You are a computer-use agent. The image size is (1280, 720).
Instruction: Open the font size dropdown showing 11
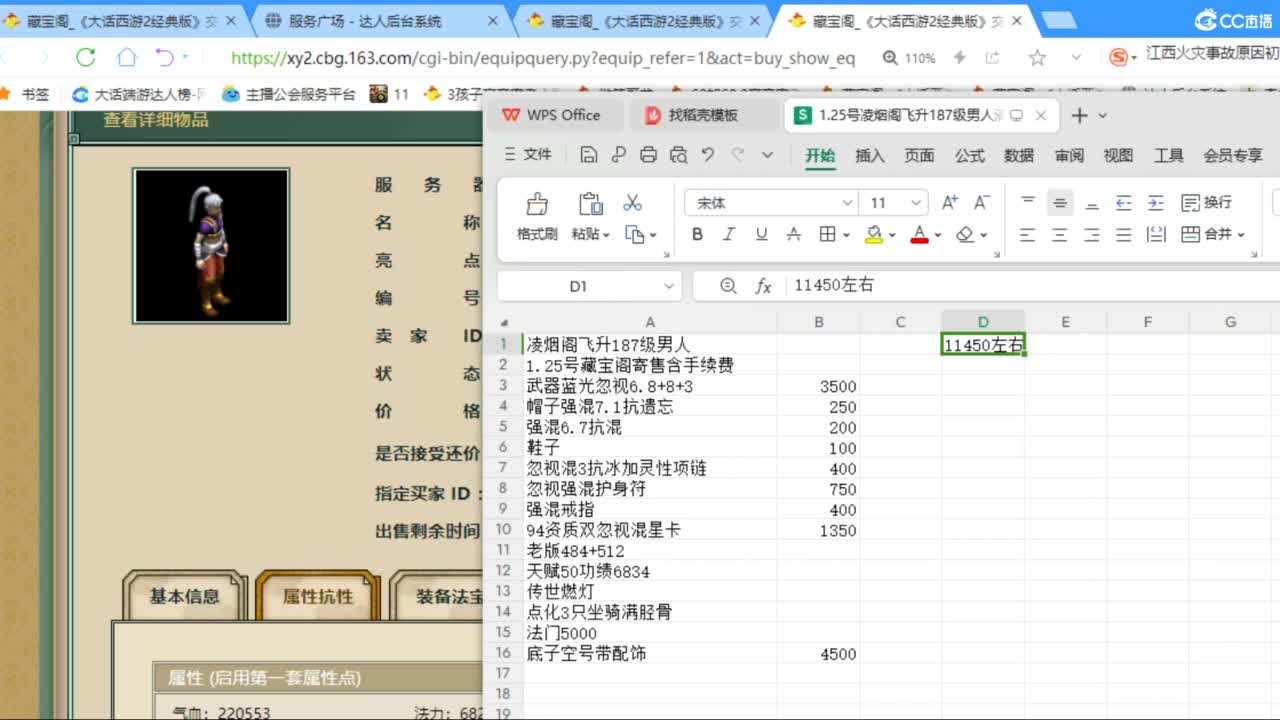click(x=917, y=203)
